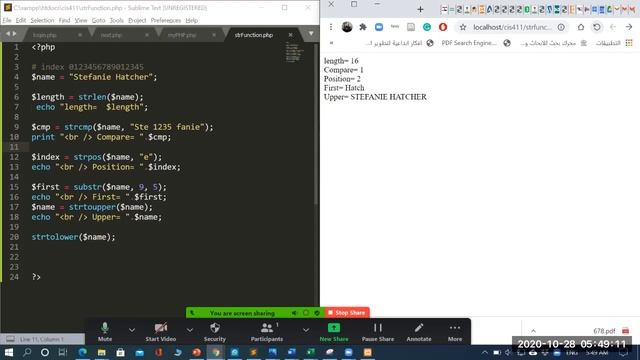The image size is (640, 360).
Task: Open video options arrow next to Start Video
Action: (190, 330)
